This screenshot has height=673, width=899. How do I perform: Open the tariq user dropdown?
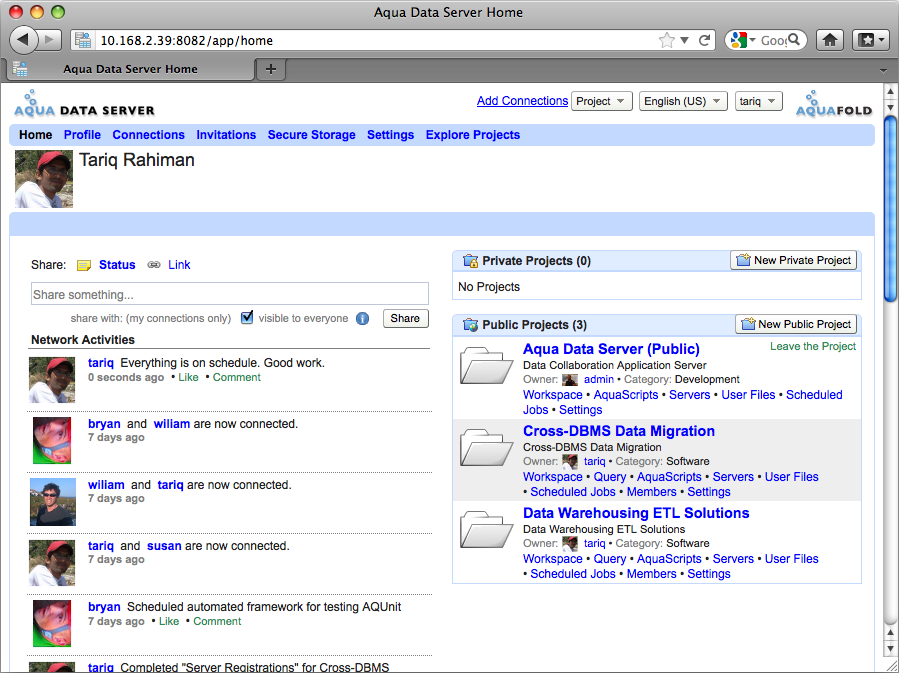point(759,101)
